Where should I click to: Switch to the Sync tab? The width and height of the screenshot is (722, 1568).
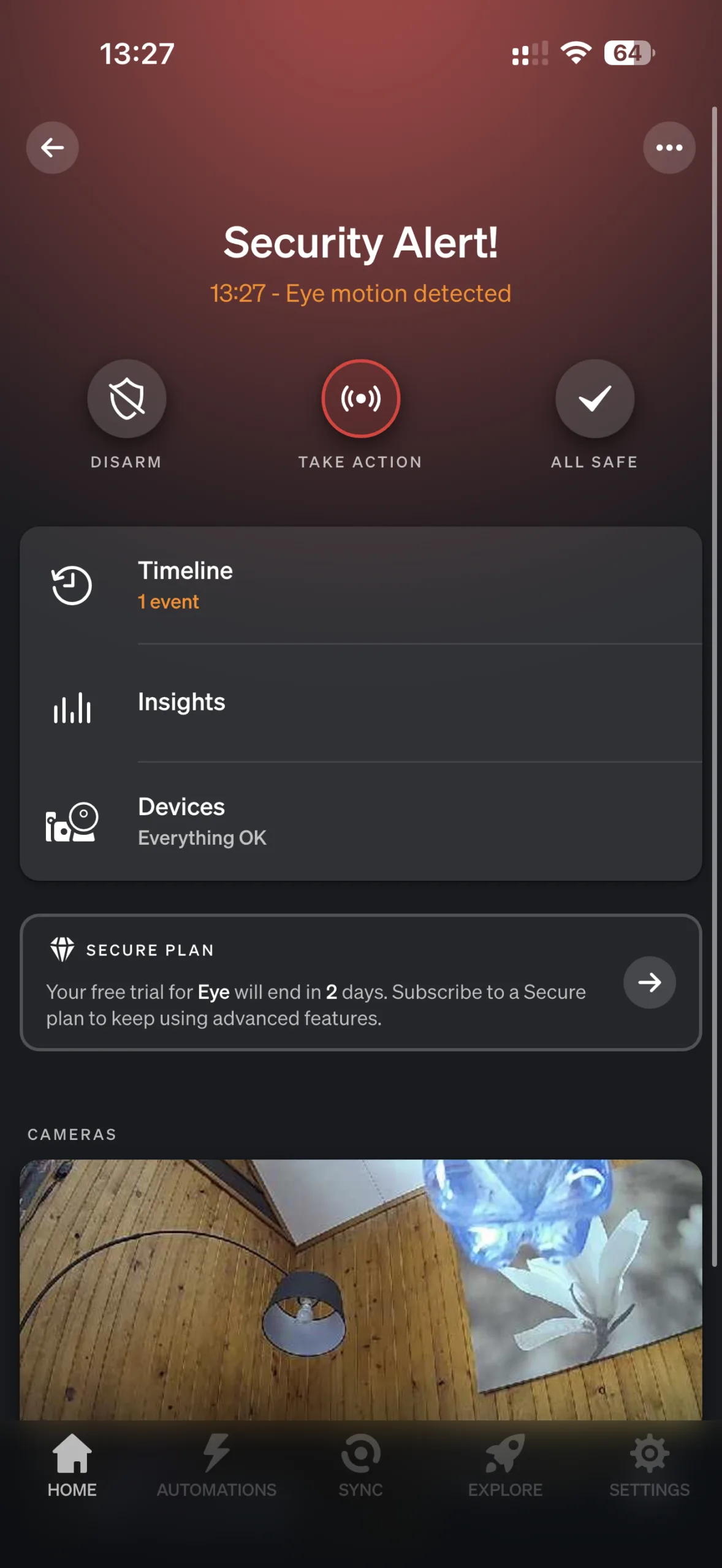point(361,1466)
